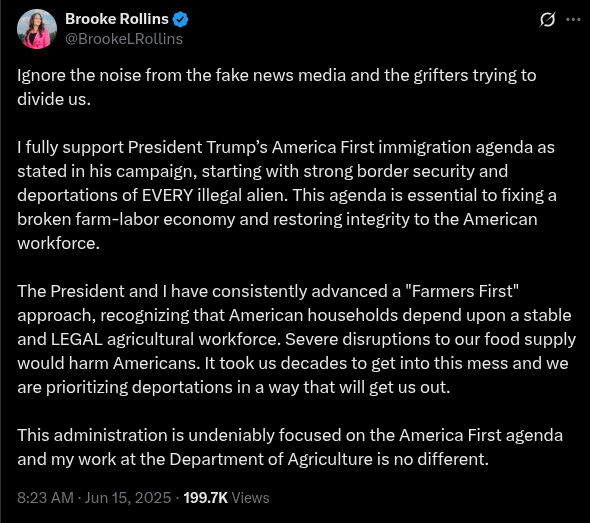Click the capitalized word LEGAL in the post
The width and height of the screenshot is (590, 523).
pos(77,339)
